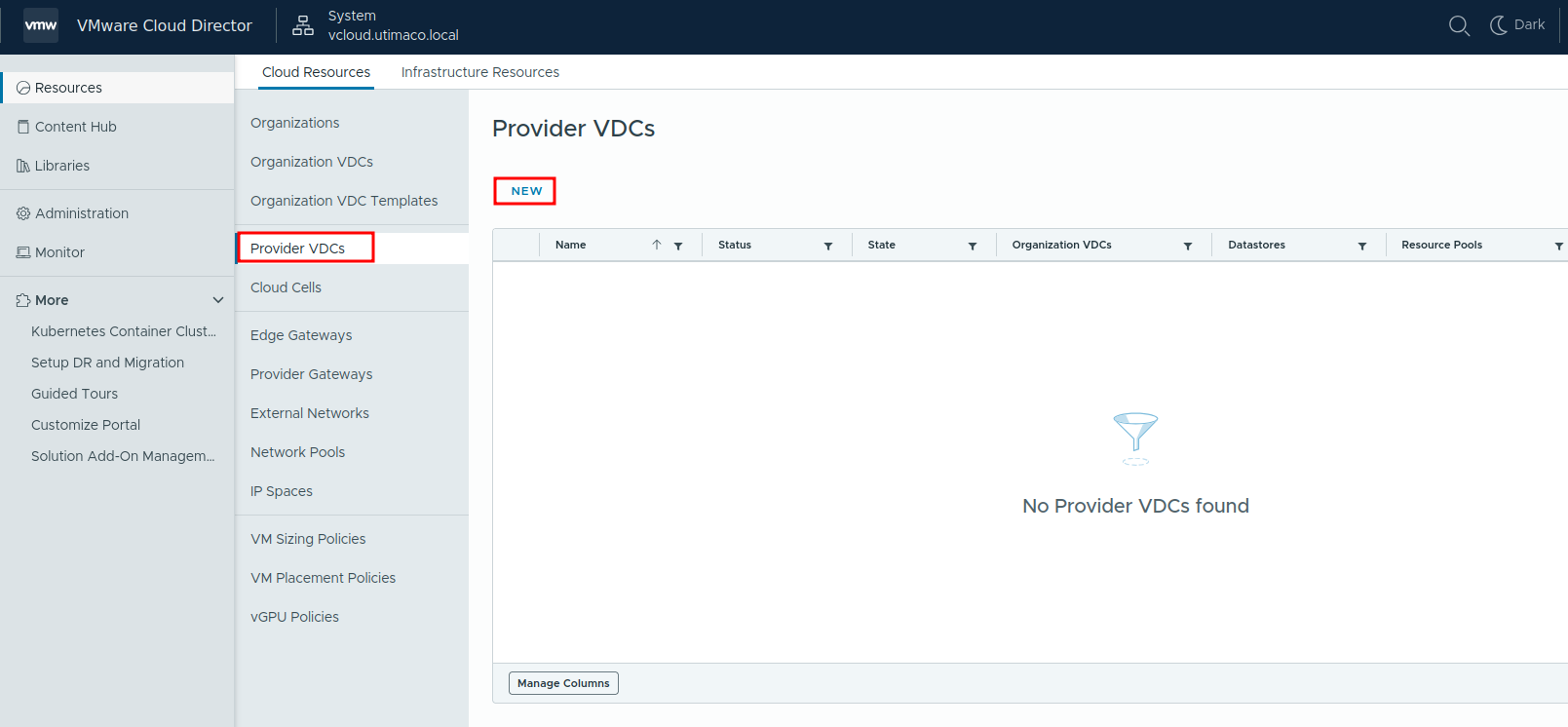Open the search magnifier icon
Image resolution: width=1568 pixels, height=727 pixels.
(1459, 25)
